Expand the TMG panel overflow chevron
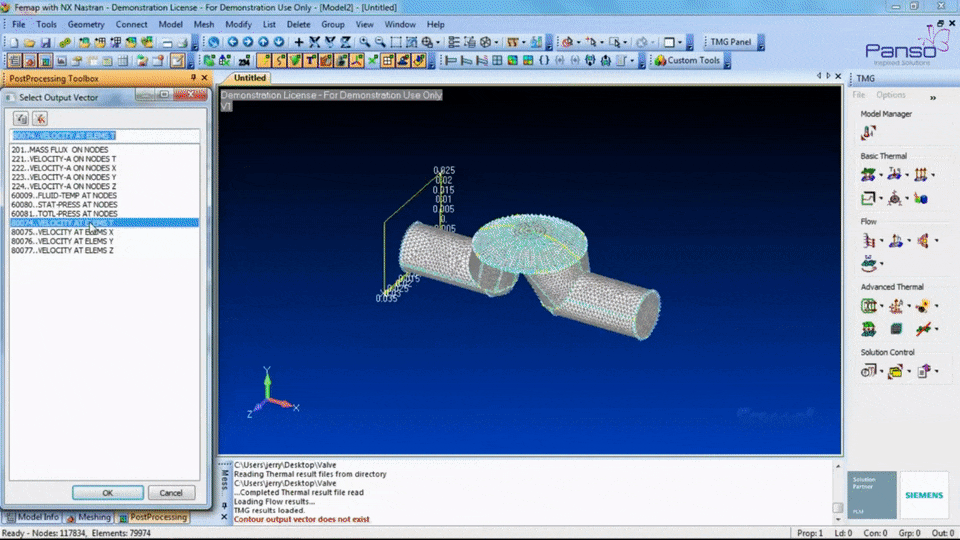Viewport: 960px width, 540px height. [x=933, y=98]
